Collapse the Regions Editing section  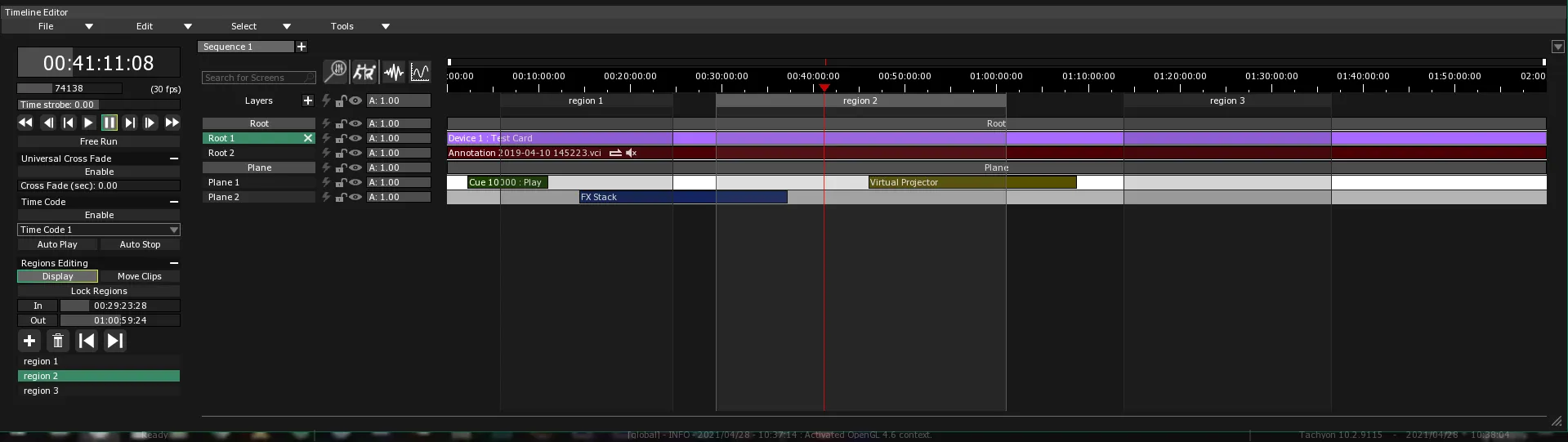[x=174, y=263]
